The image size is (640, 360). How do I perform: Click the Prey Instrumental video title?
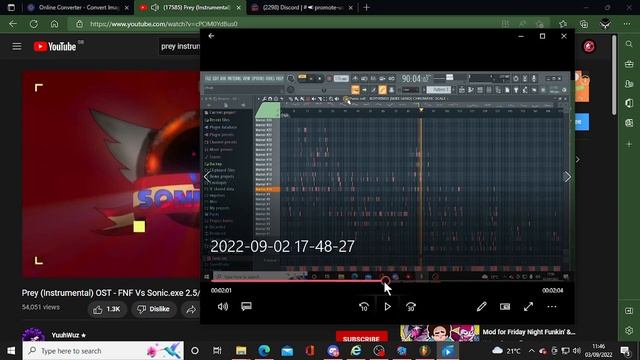pos(111,293)
